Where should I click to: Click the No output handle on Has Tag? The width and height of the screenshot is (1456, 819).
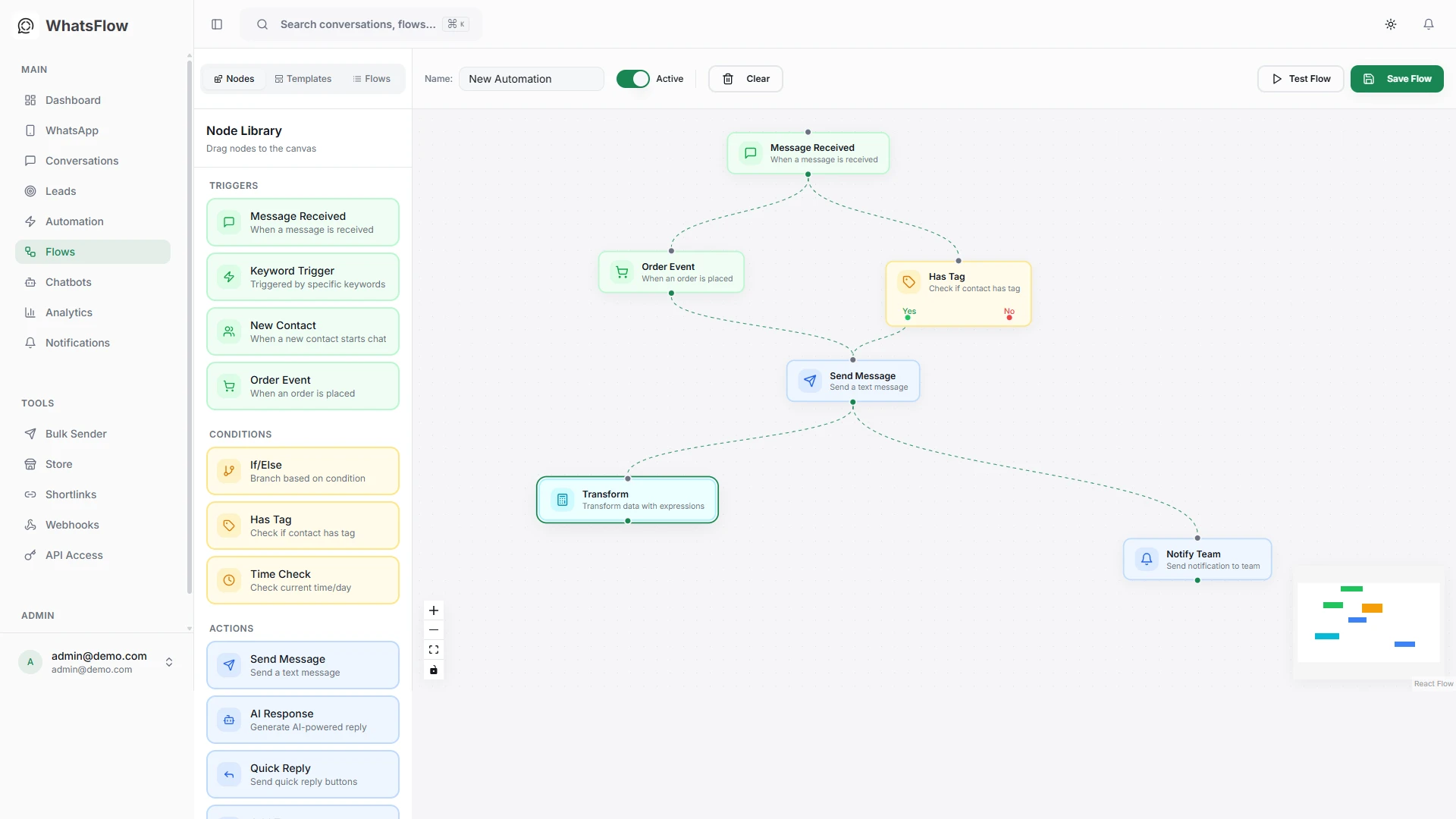point(1009,318)
